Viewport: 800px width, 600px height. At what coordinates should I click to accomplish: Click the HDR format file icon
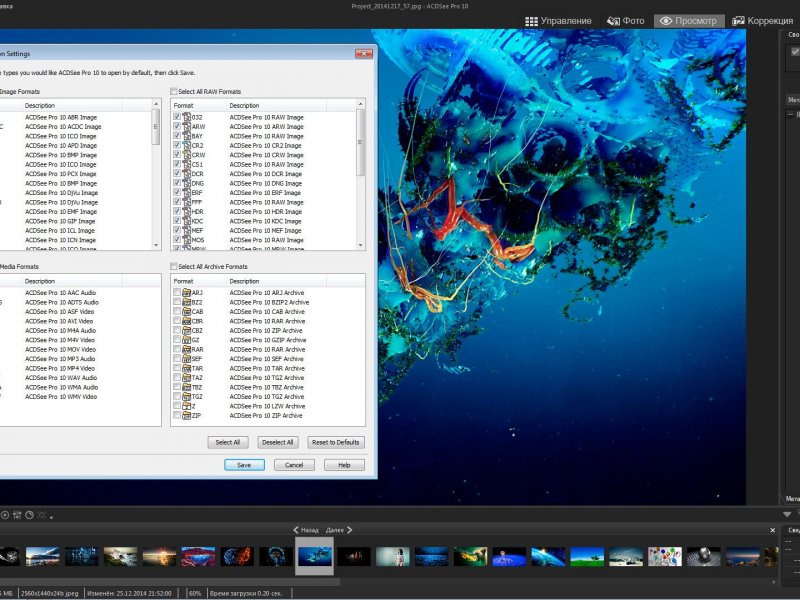coord(187,211)
